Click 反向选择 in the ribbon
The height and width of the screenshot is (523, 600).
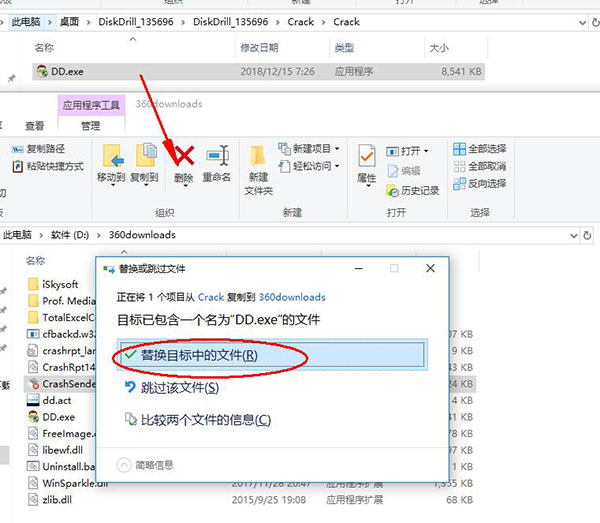click(479, 184)
